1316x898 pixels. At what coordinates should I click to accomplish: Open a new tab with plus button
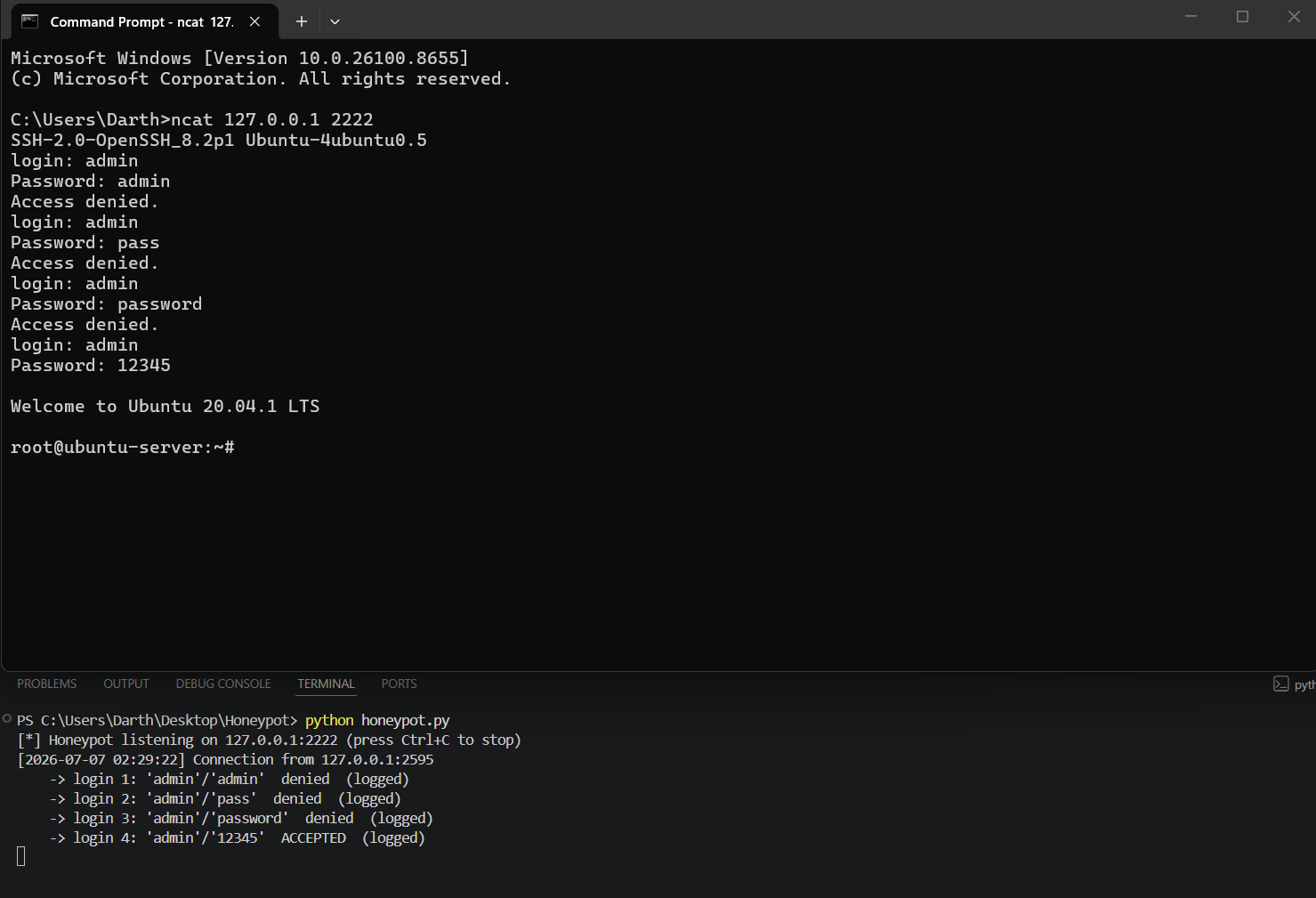click(x=302, y=21)
